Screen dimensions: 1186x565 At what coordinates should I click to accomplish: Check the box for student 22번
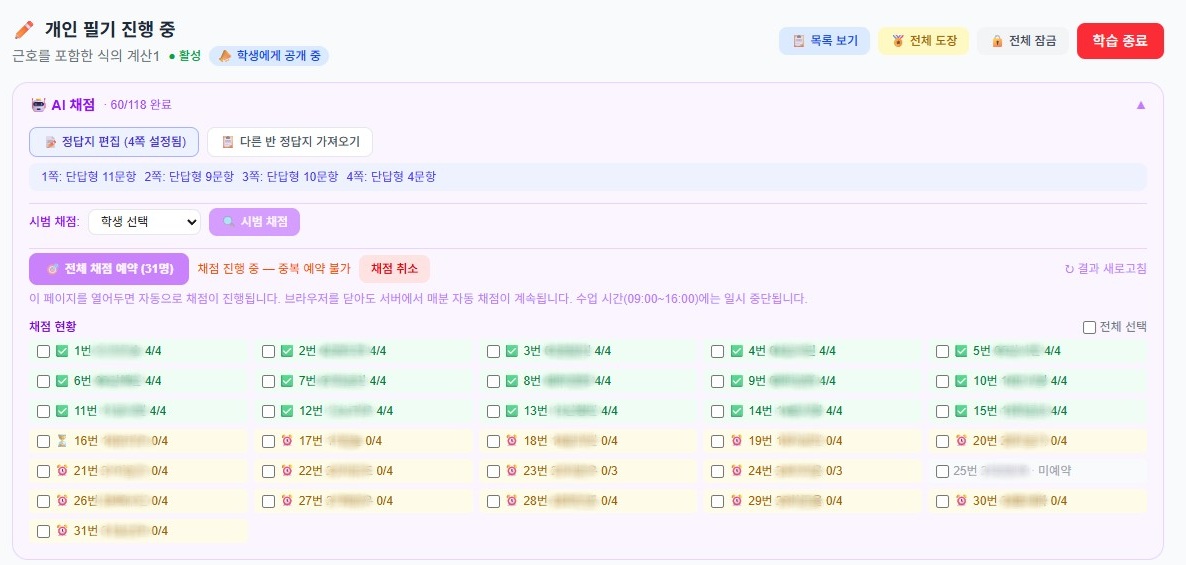[269, 471]
